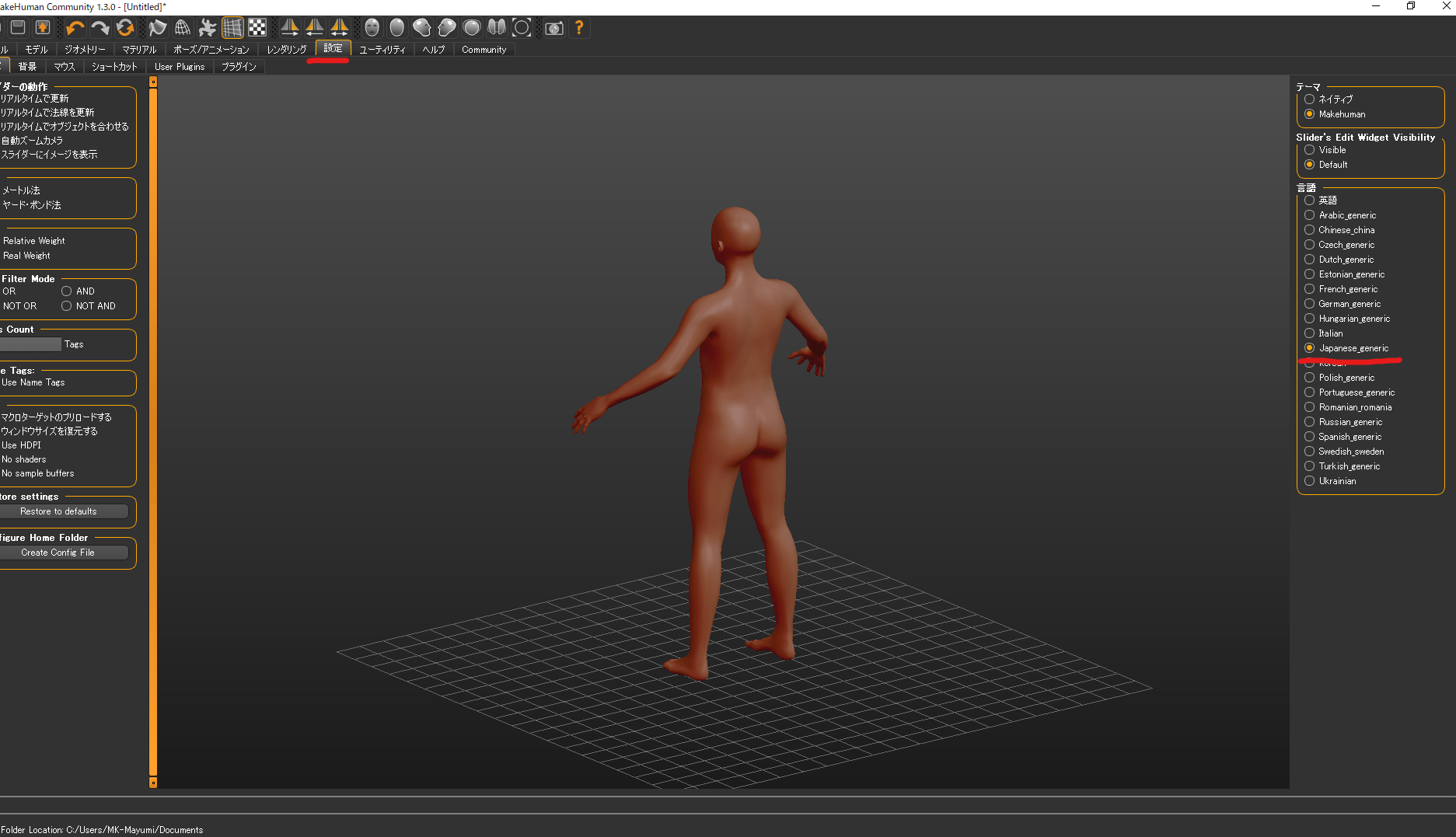This screenshot has height=837, width=1456.
Task: Click the Tags count input field
Action: (30, 344)
